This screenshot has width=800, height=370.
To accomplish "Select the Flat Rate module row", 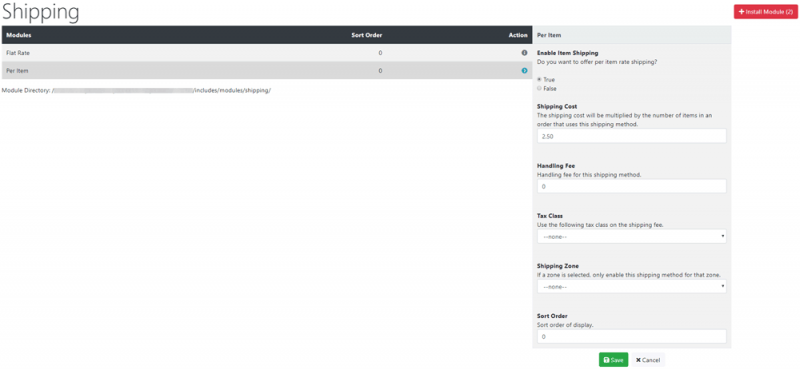I will click(266, 53).
